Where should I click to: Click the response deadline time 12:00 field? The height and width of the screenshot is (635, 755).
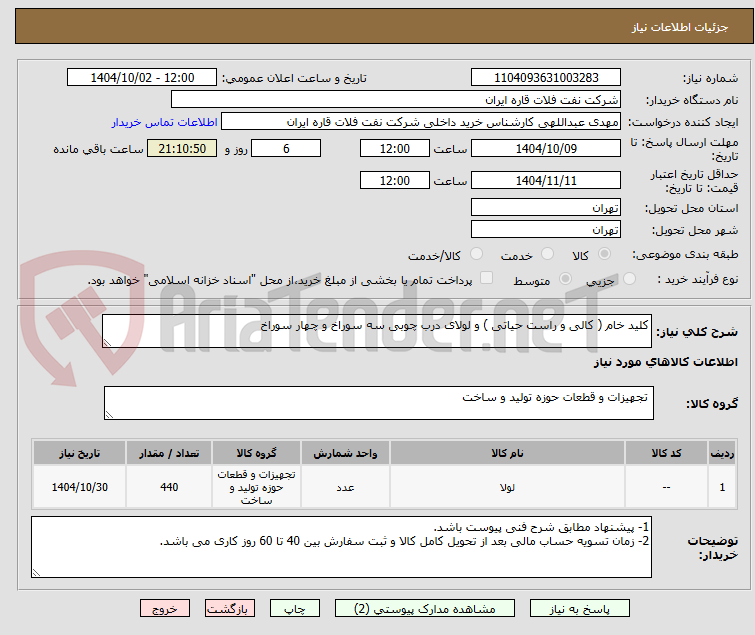click(394, 148)
